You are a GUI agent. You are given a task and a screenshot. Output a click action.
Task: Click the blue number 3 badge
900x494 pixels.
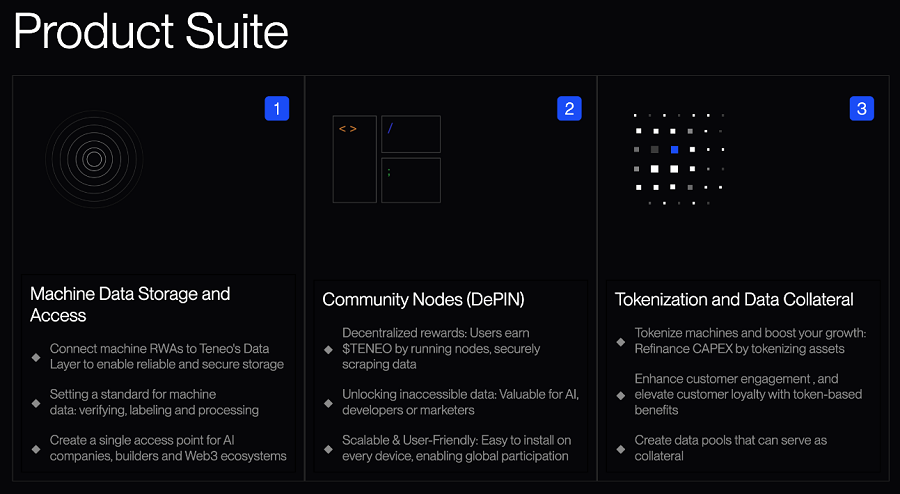pyautogui.click(x=862, y=108)
